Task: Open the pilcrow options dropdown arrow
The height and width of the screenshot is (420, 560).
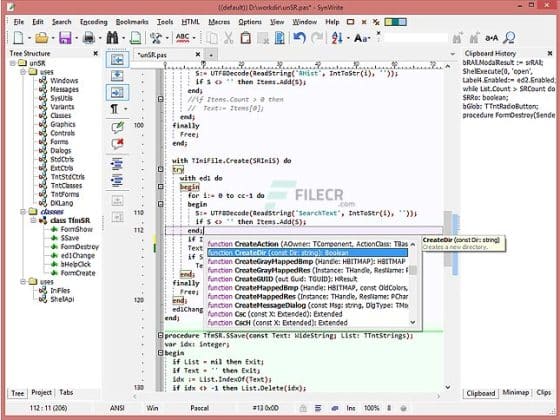Action: [x=125, y=109]
